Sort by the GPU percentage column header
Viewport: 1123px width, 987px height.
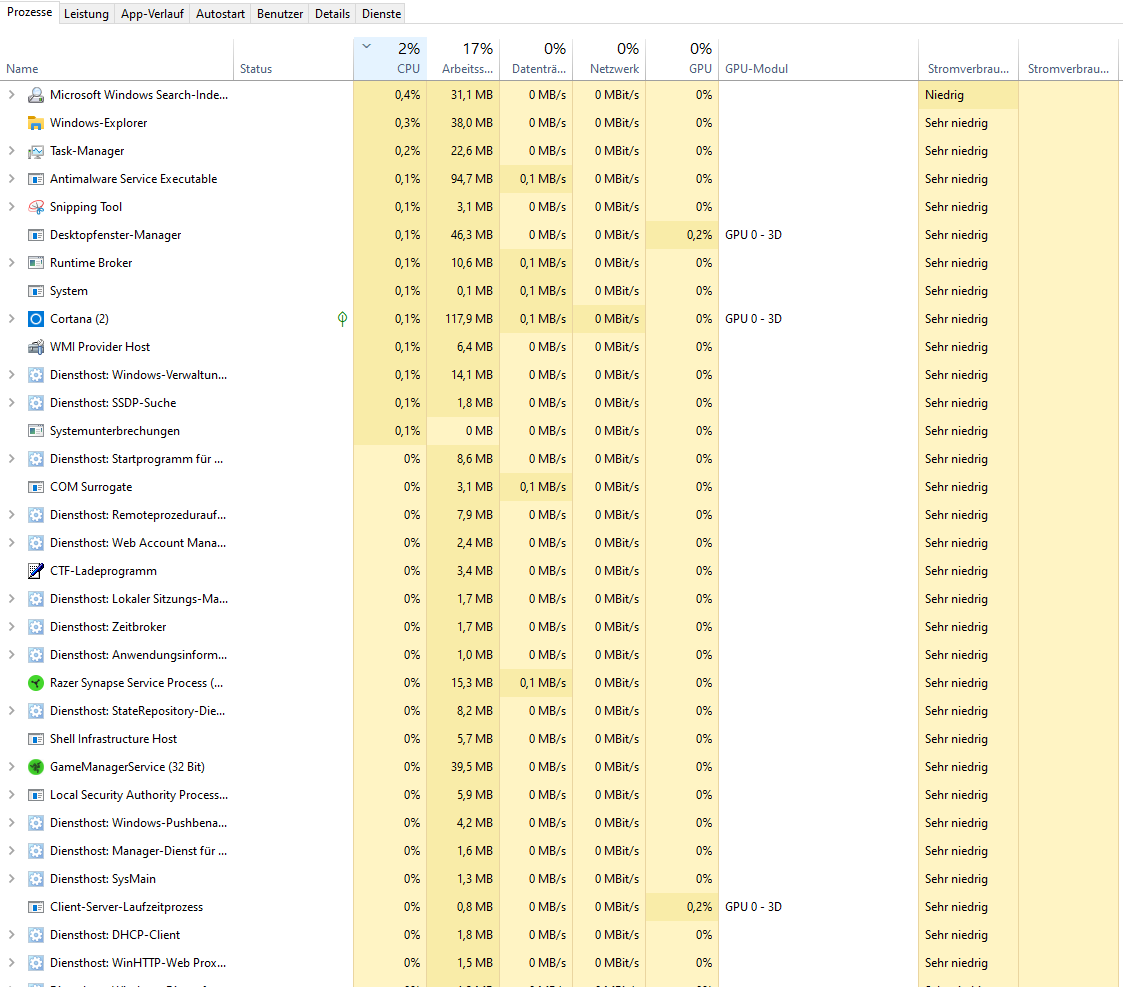[683, 59]
